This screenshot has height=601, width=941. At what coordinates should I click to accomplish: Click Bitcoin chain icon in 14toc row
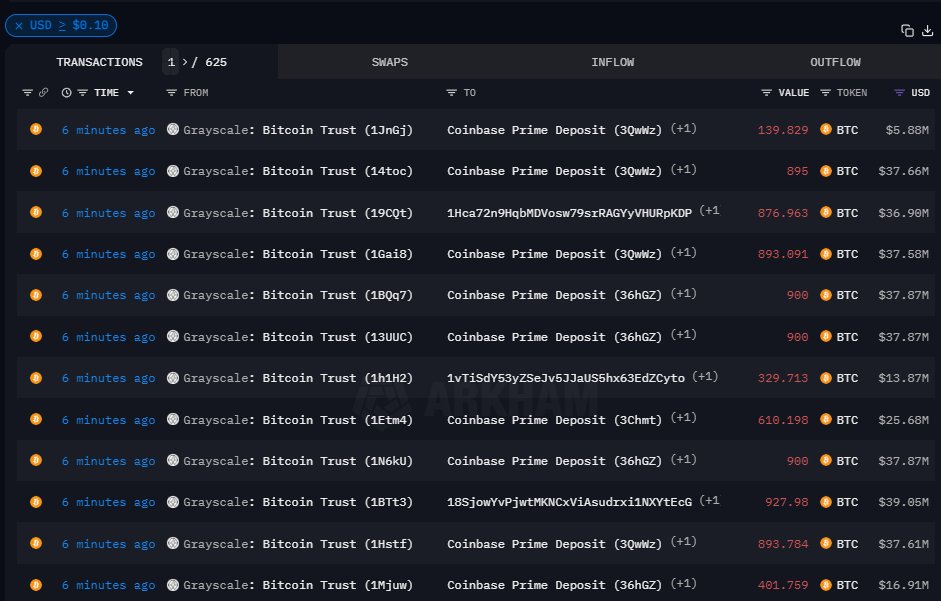click(x=36, y=171)
